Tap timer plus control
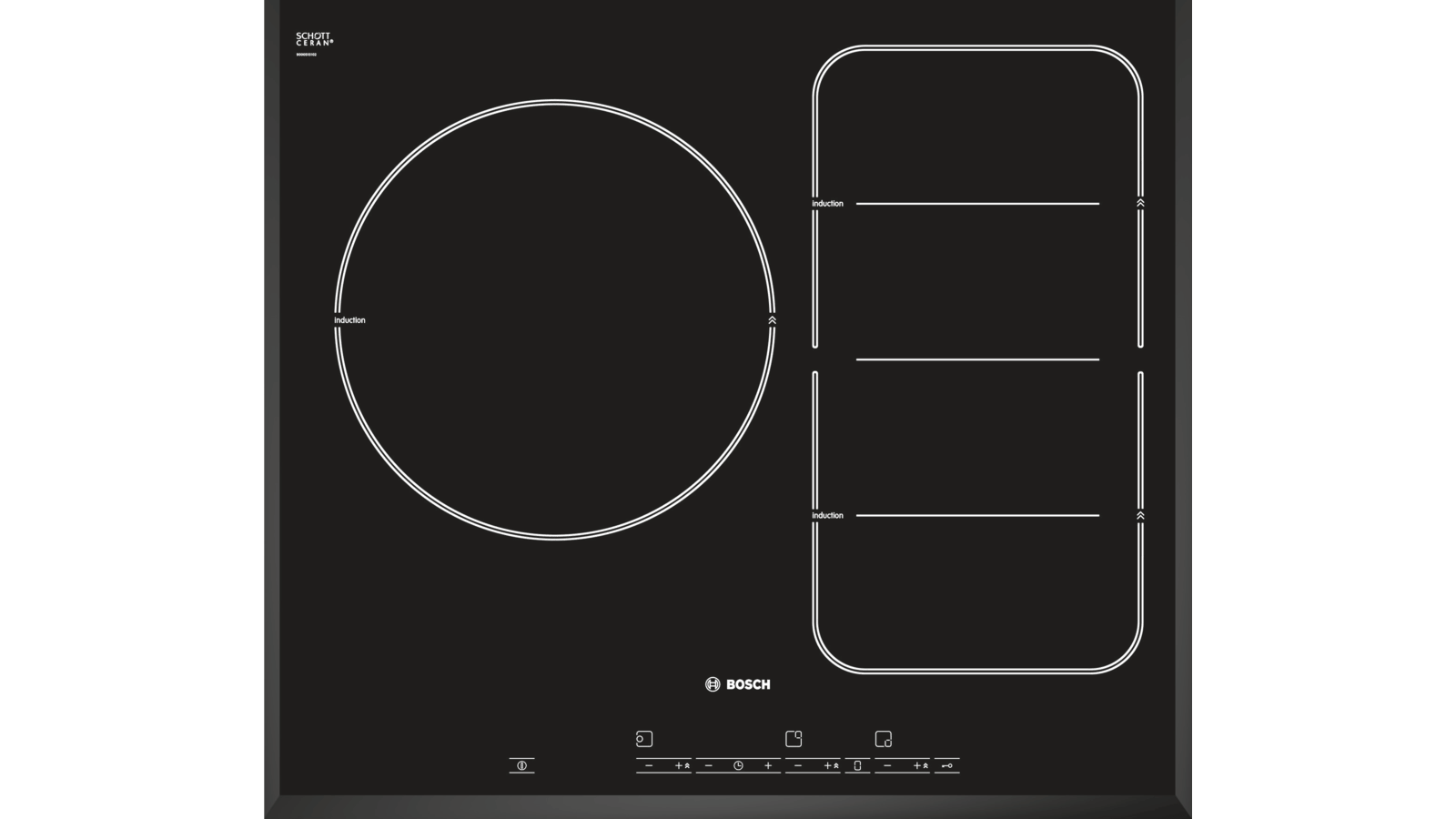Image resolution: width=1456 pixels, height=819 pixels. click(x=768, y=766)
